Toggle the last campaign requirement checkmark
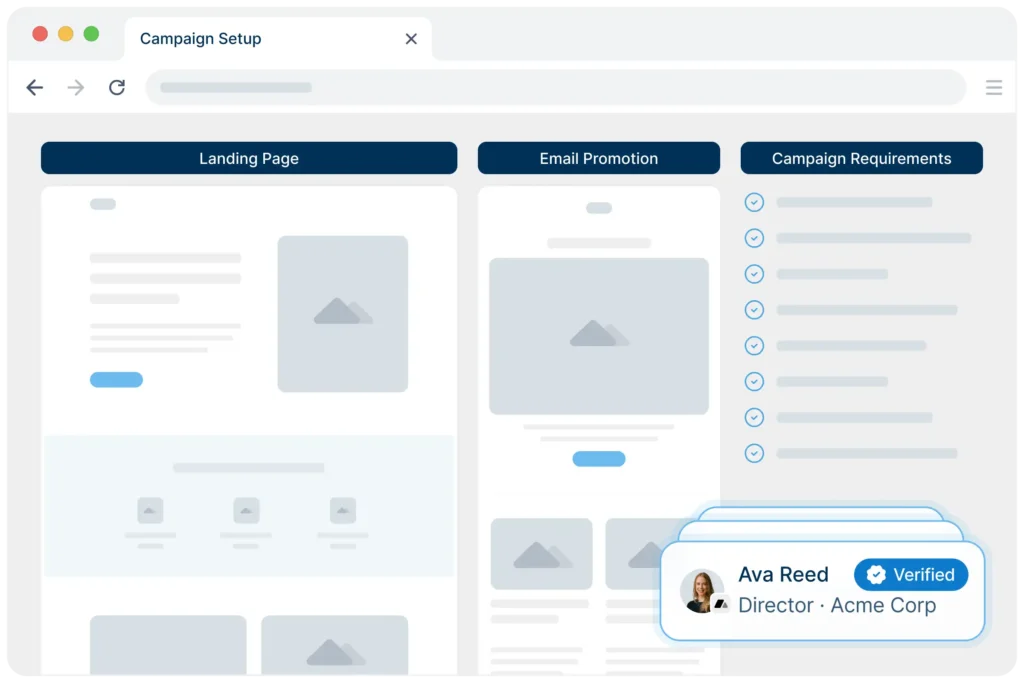This screenshot has width=1024, height=683. [754, 453]
